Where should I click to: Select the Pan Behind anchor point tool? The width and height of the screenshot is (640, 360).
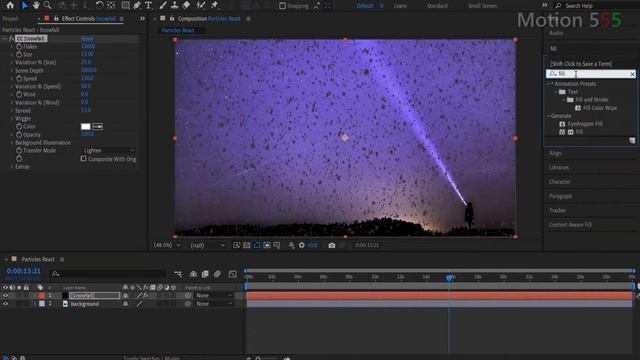pyautogui.click(x=111, y=5)
